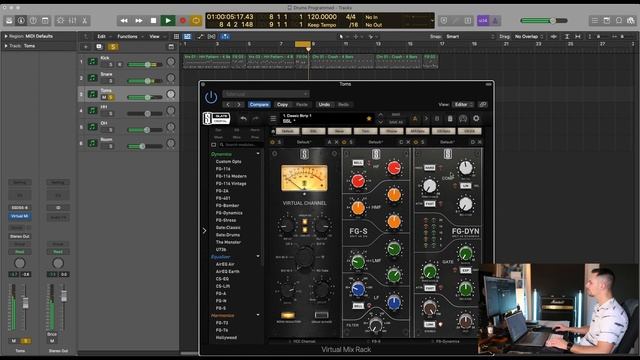Expand the Region MIDI Defaults disclosure triangle

coord(6,36)
